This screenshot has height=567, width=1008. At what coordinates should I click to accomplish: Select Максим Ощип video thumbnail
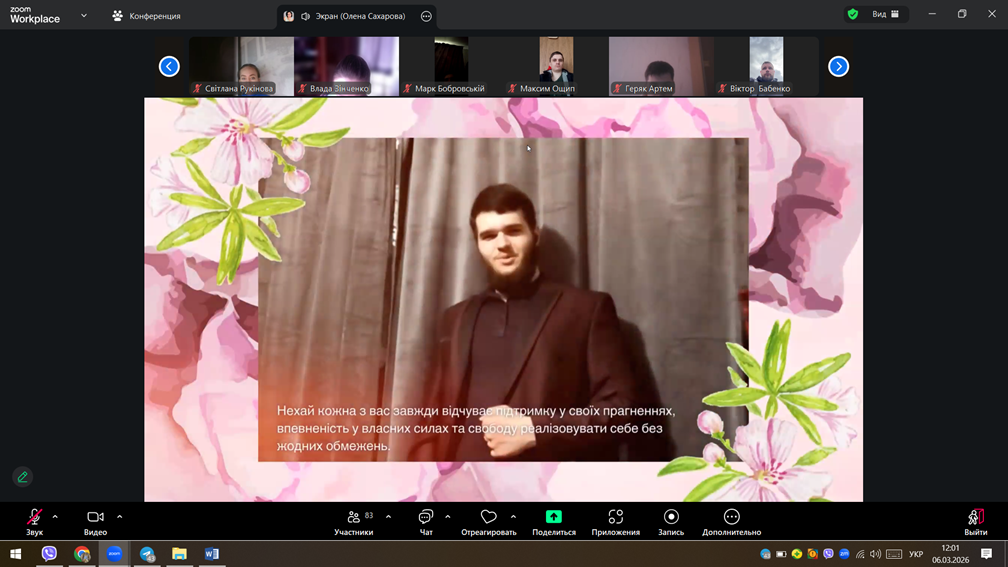tap(556, 66)
